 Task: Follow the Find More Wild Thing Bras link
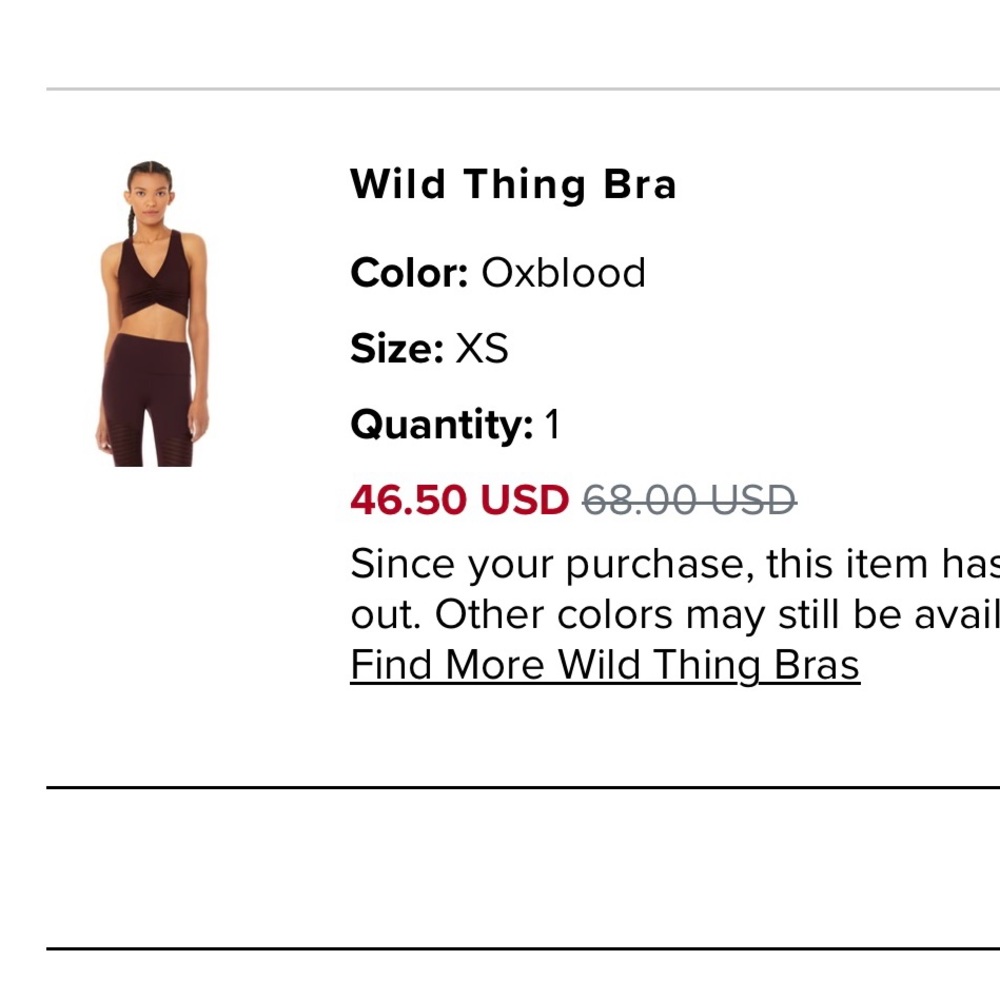point(604,665)
